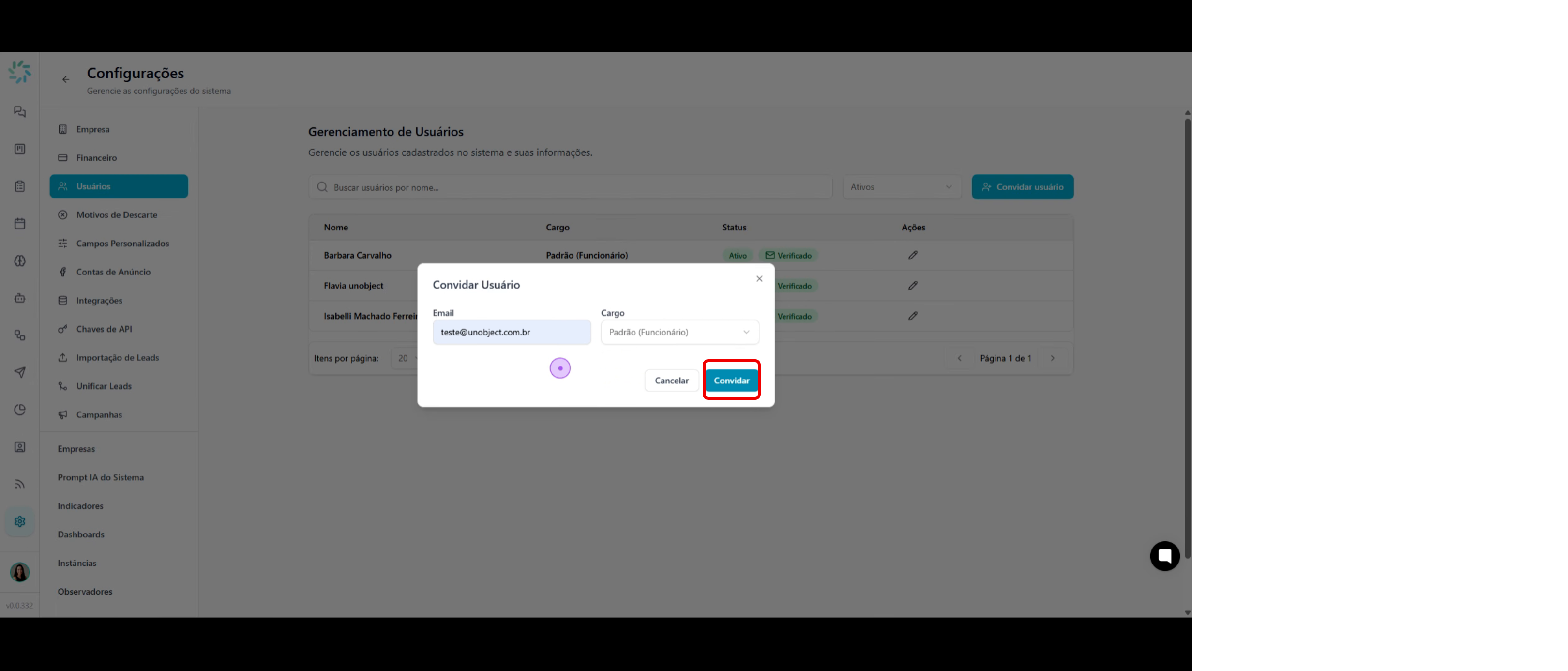Open Financeiro settings section

coord(119,157)
